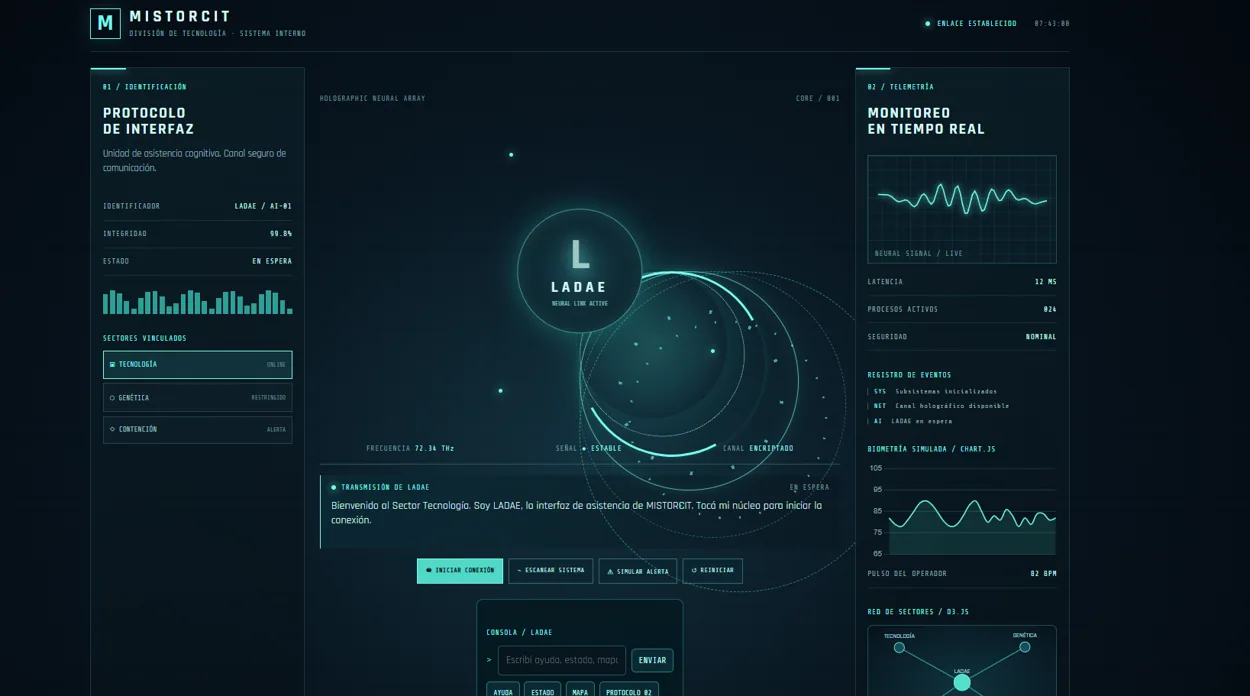1250x696 pixels.
Task: Trigger the Simular Alerta button
Action: [638, 571]
